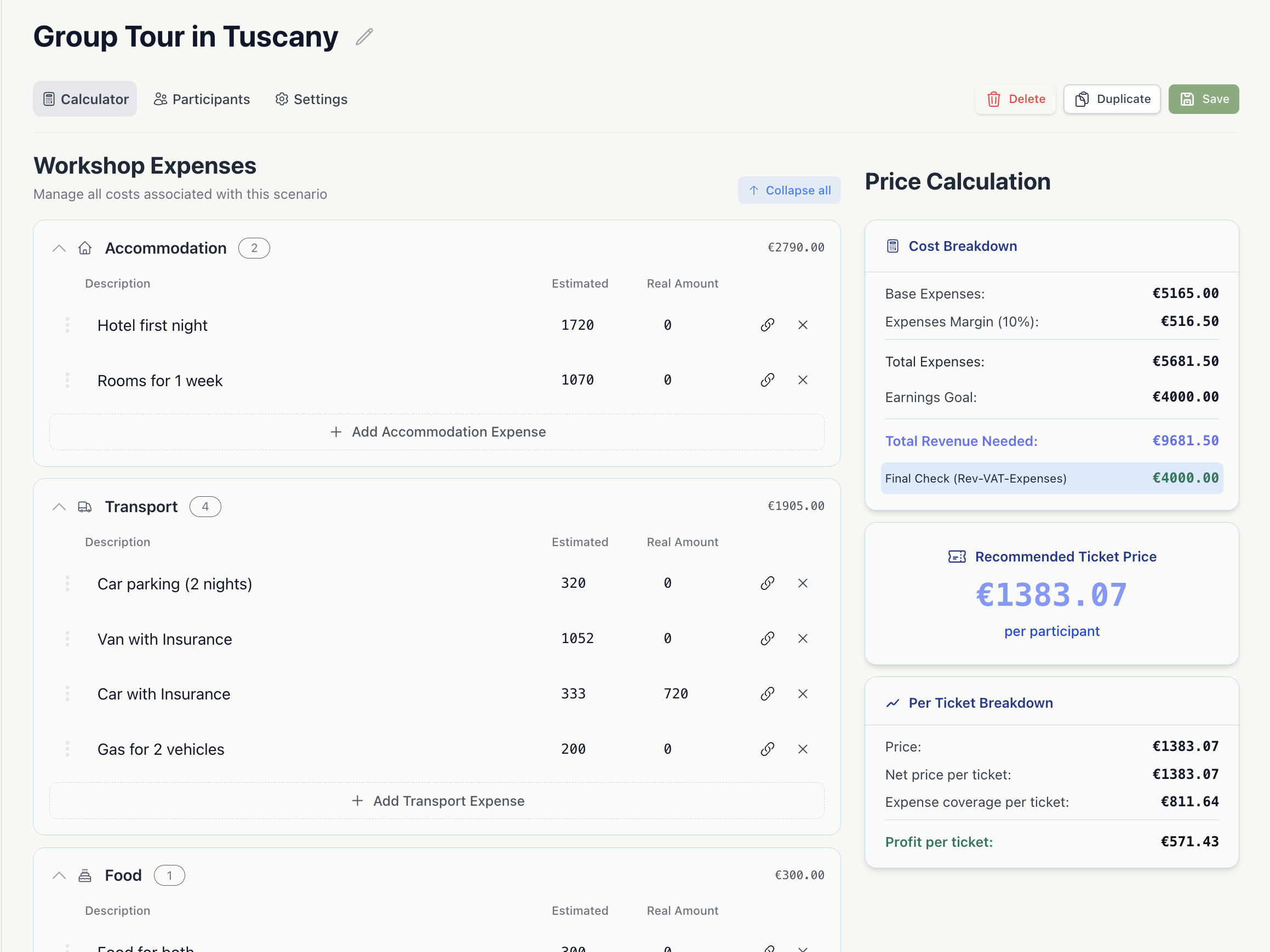Screen dimensions: 1270x952
Task: Click drag handle for Van with Insurance row
Action: point(67,638)
